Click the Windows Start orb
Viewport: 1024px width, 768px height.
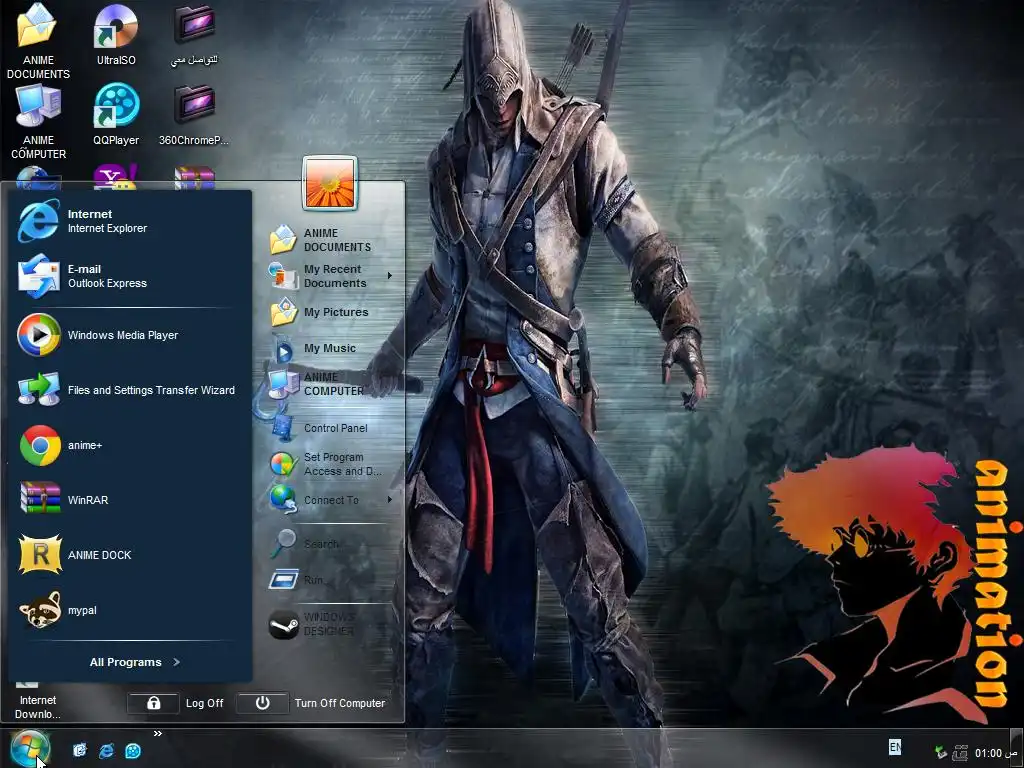[x=30, y=749]
